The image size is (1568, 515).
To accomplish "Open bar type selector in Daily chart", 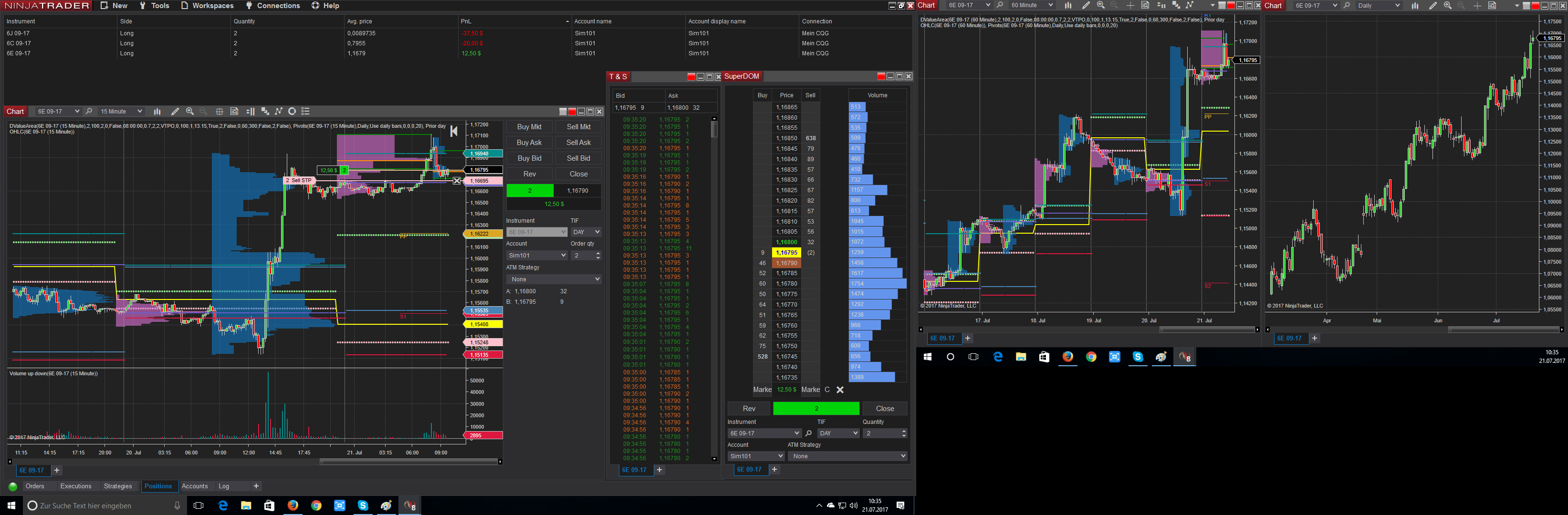I will [1415, 5].
